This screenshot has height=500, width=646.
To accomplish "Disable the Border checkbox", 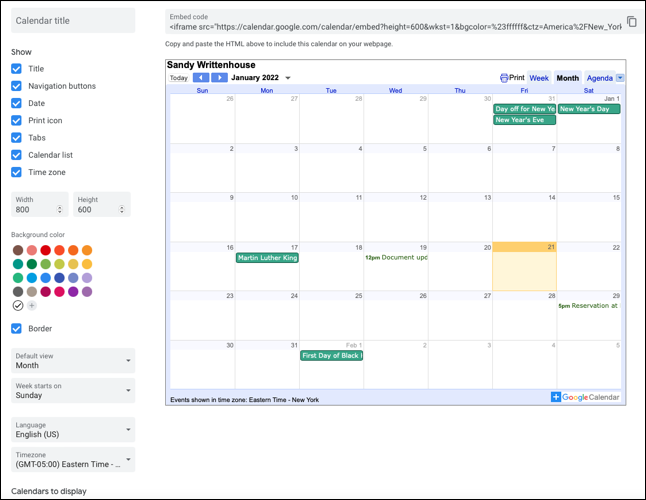I will point(16,328).
